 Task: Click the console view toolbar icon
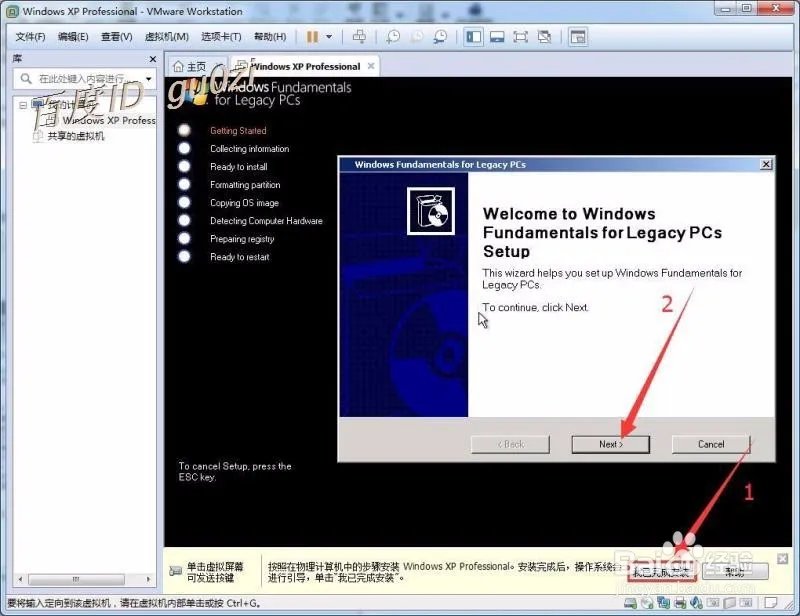coord(497,36)
